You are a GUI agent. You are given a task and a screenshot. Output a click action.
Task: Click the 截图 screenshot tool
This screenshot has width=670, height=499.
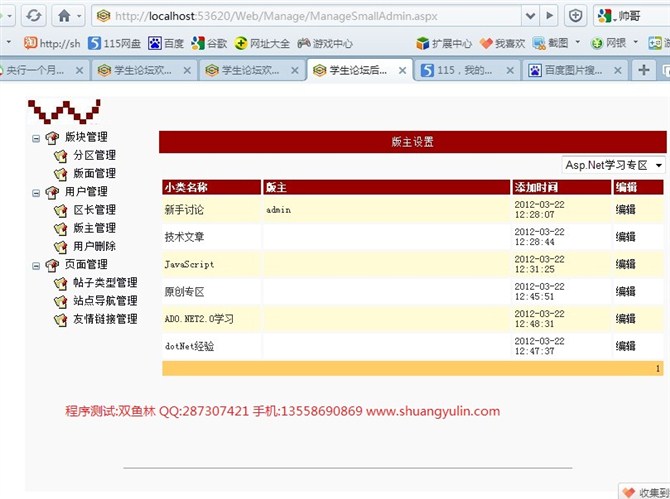point(551,43)
